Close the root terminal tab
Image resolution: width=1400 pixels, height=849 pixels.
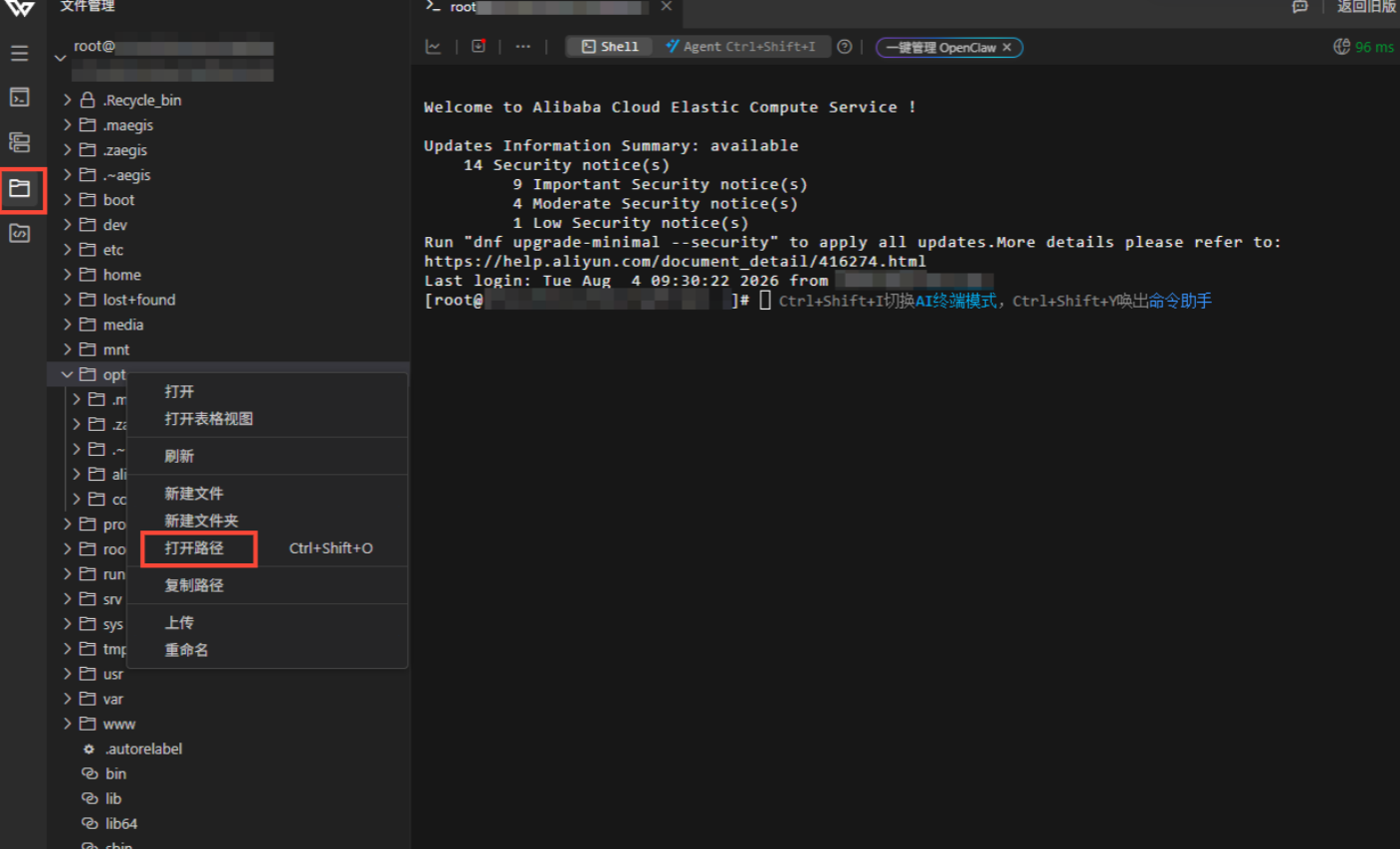tap(667, 7)
